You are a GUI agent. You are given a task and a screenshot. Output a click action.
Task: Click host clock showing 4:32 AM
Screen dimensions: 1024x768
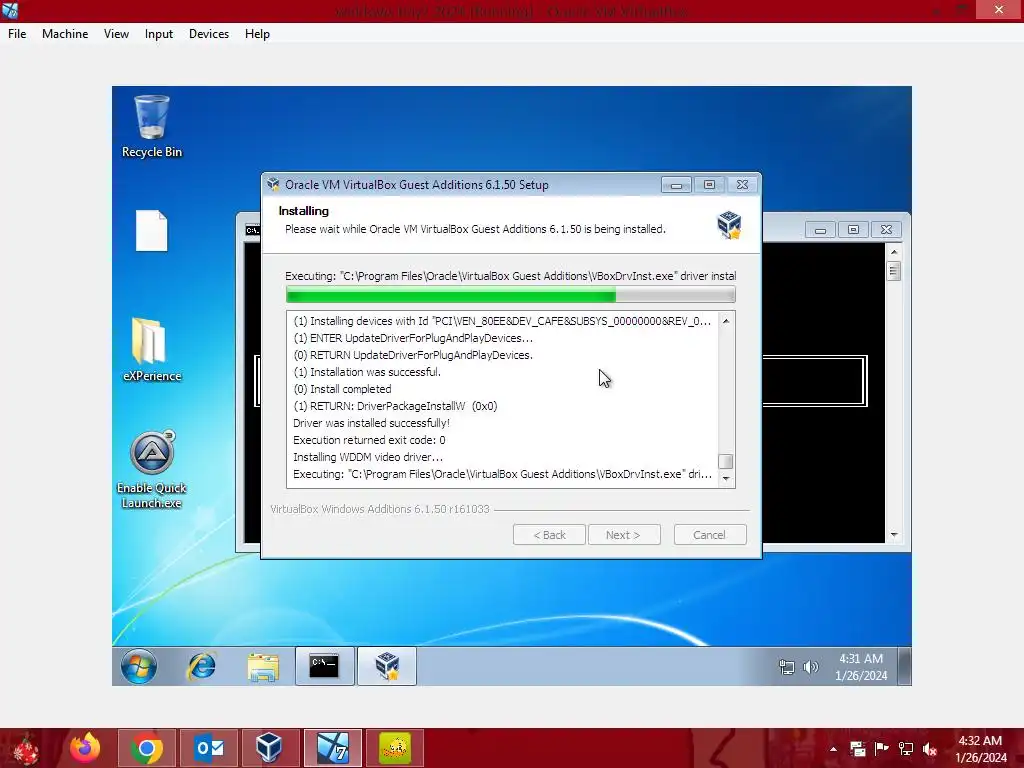(980, 749)
